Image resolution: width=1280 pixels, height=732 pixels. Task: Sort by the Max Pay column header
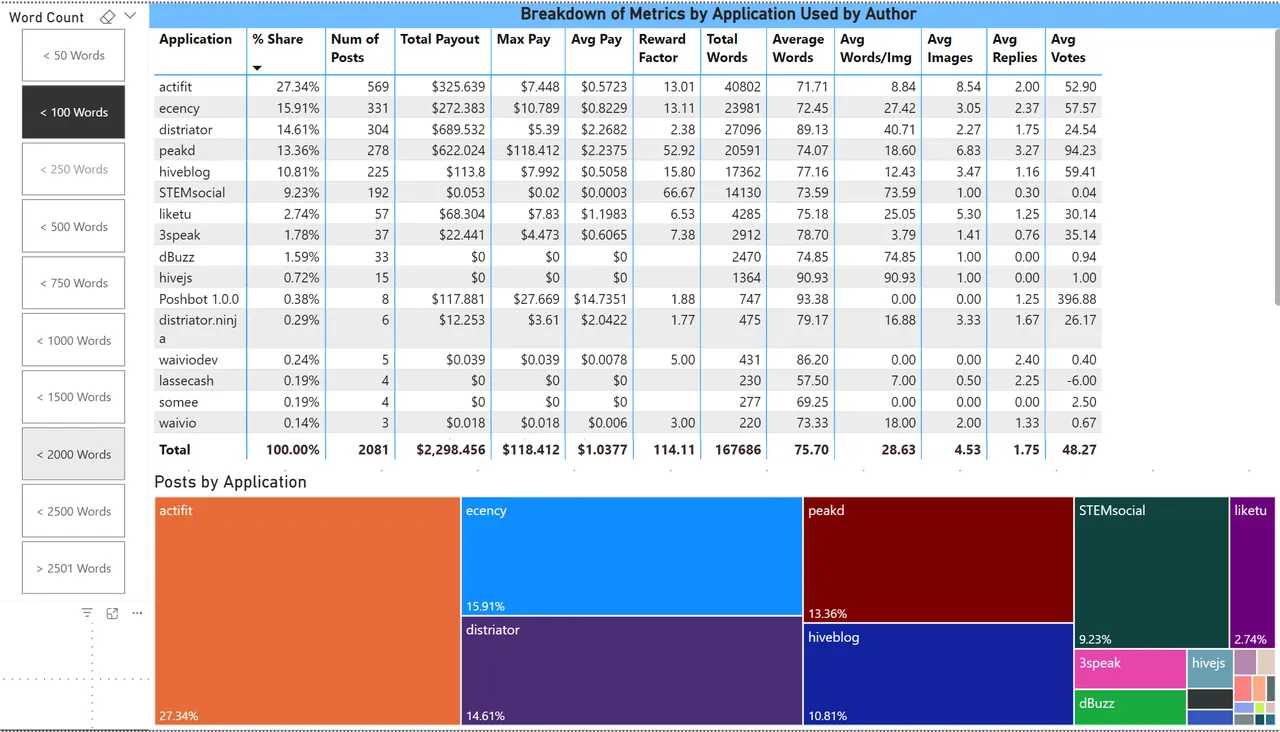(x=524, y=39)
